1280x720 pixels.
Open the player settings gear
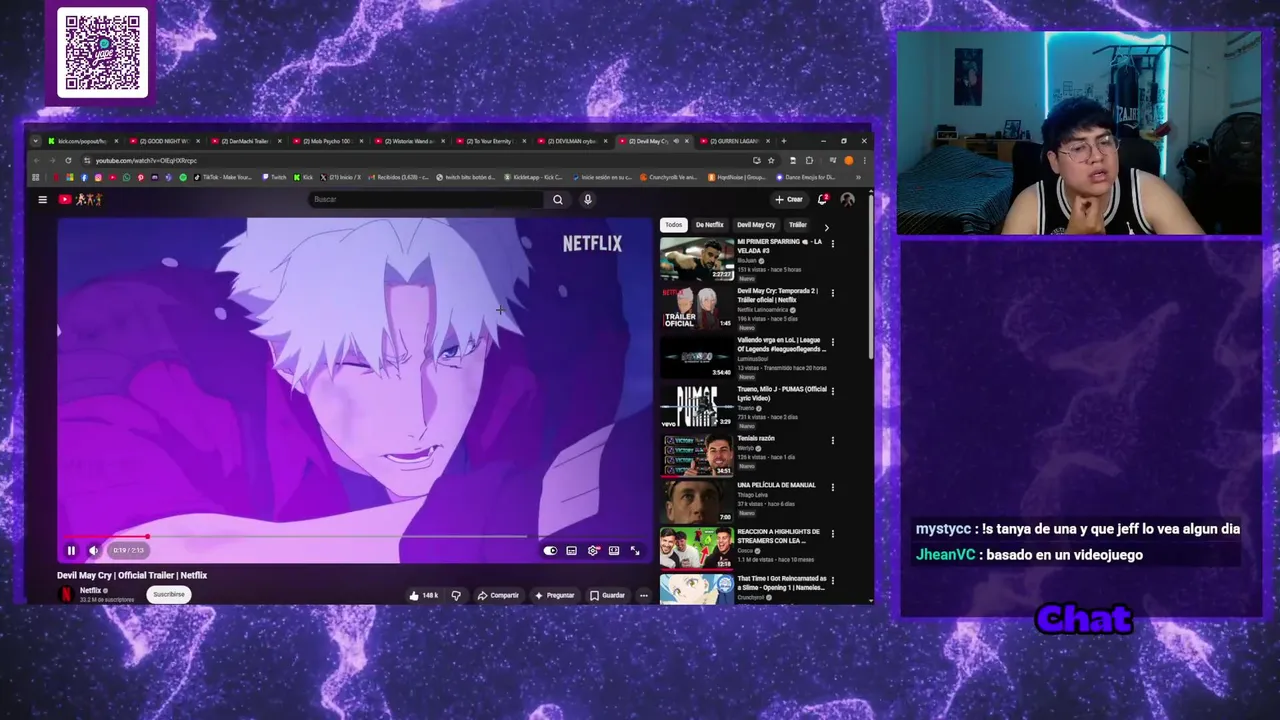pyautogui.click(x=593, y=550)
